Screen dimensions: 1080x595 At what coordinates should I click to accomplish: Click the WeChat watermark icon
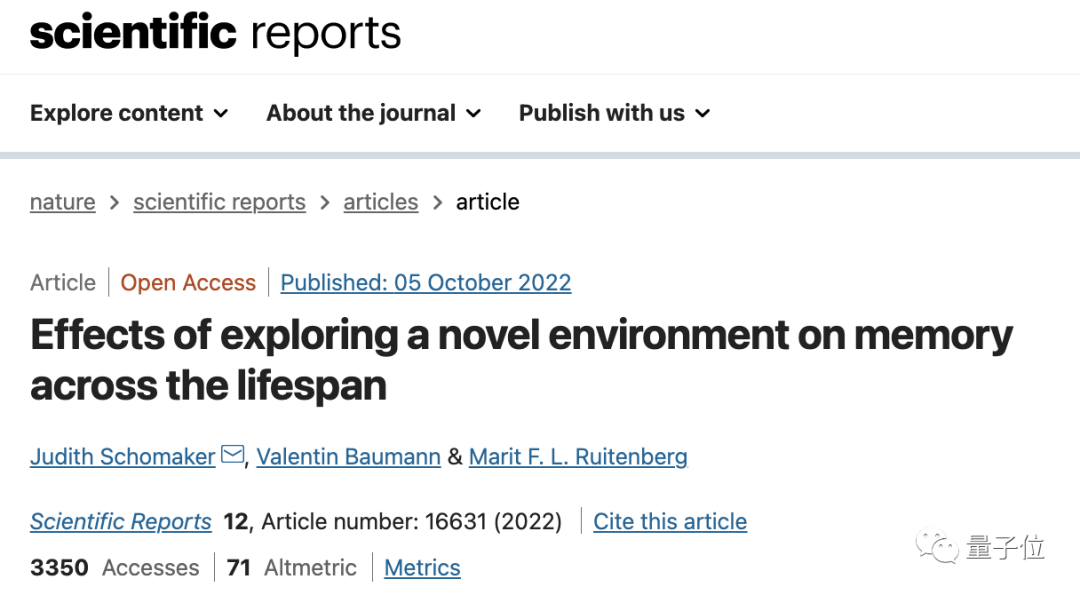(938, 547)
